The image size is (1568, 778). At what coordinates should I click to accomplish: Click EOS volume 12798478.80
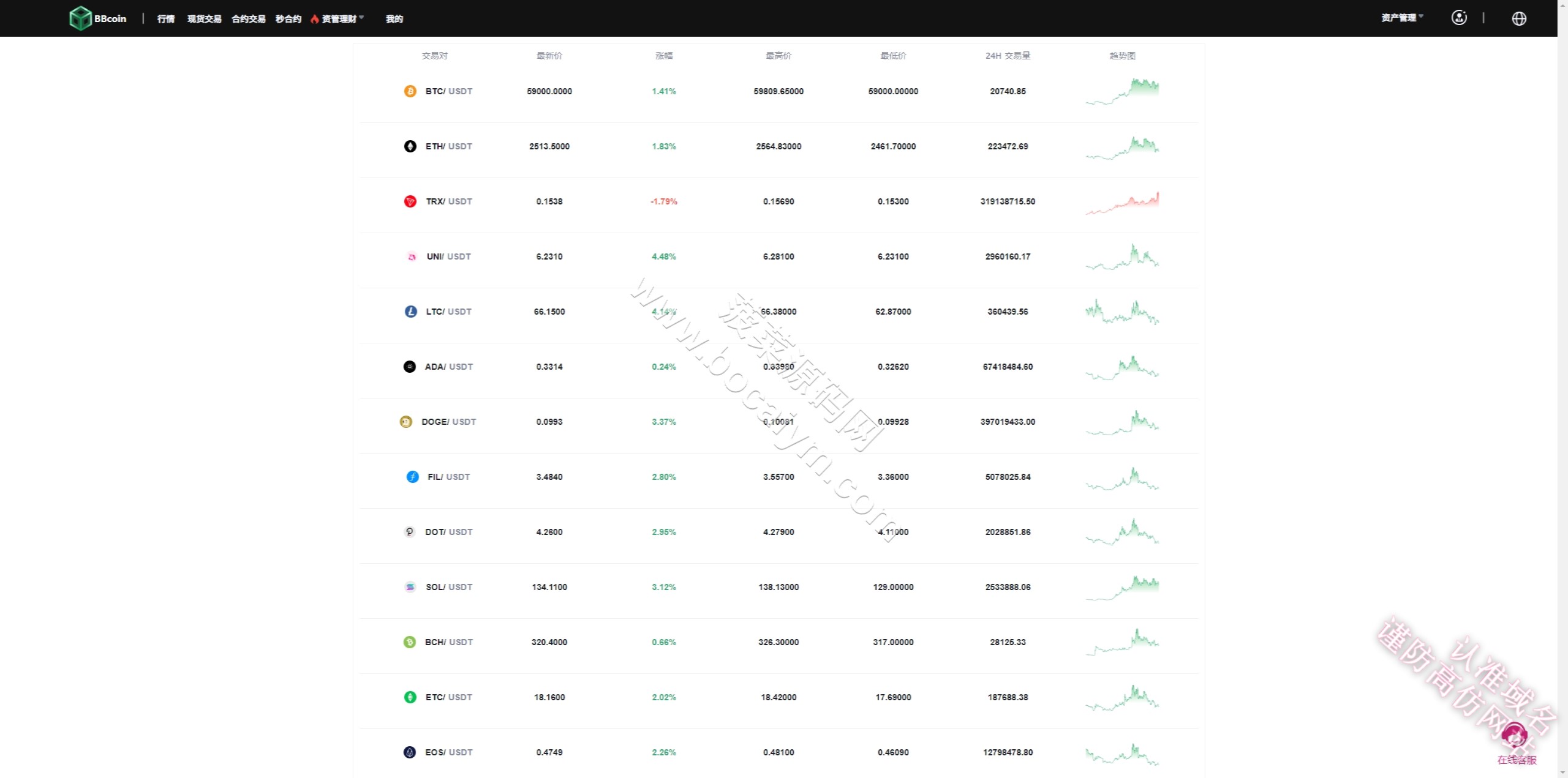[1008, 752]
